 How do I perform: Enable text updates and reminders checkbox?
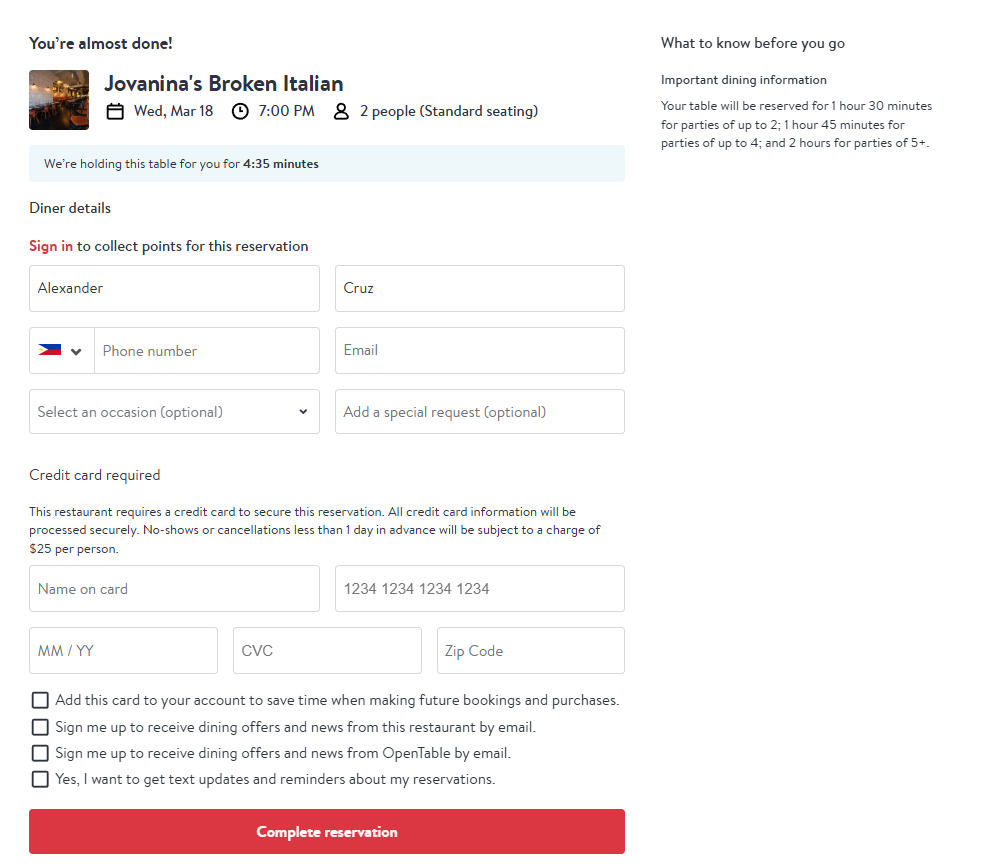(x=40, y=779)
